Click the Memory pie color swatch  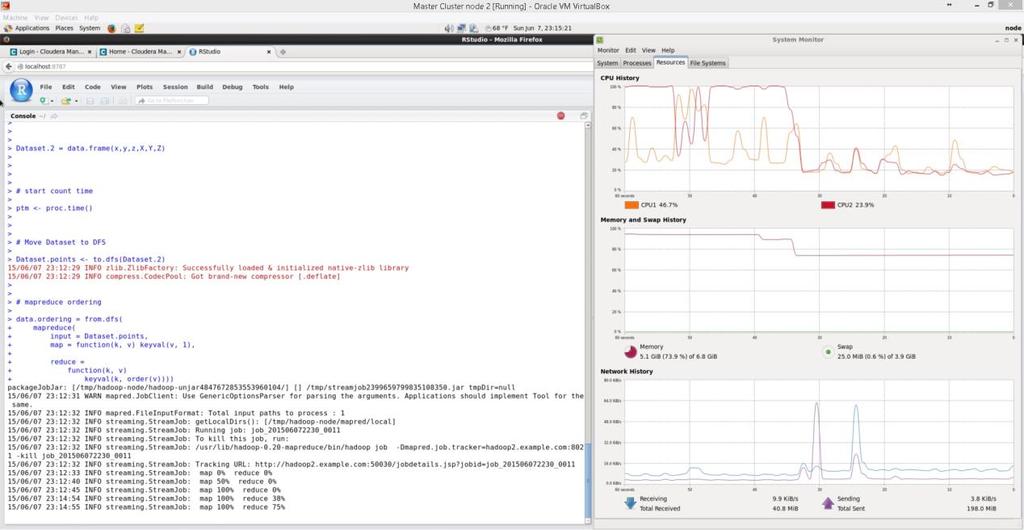630,352
